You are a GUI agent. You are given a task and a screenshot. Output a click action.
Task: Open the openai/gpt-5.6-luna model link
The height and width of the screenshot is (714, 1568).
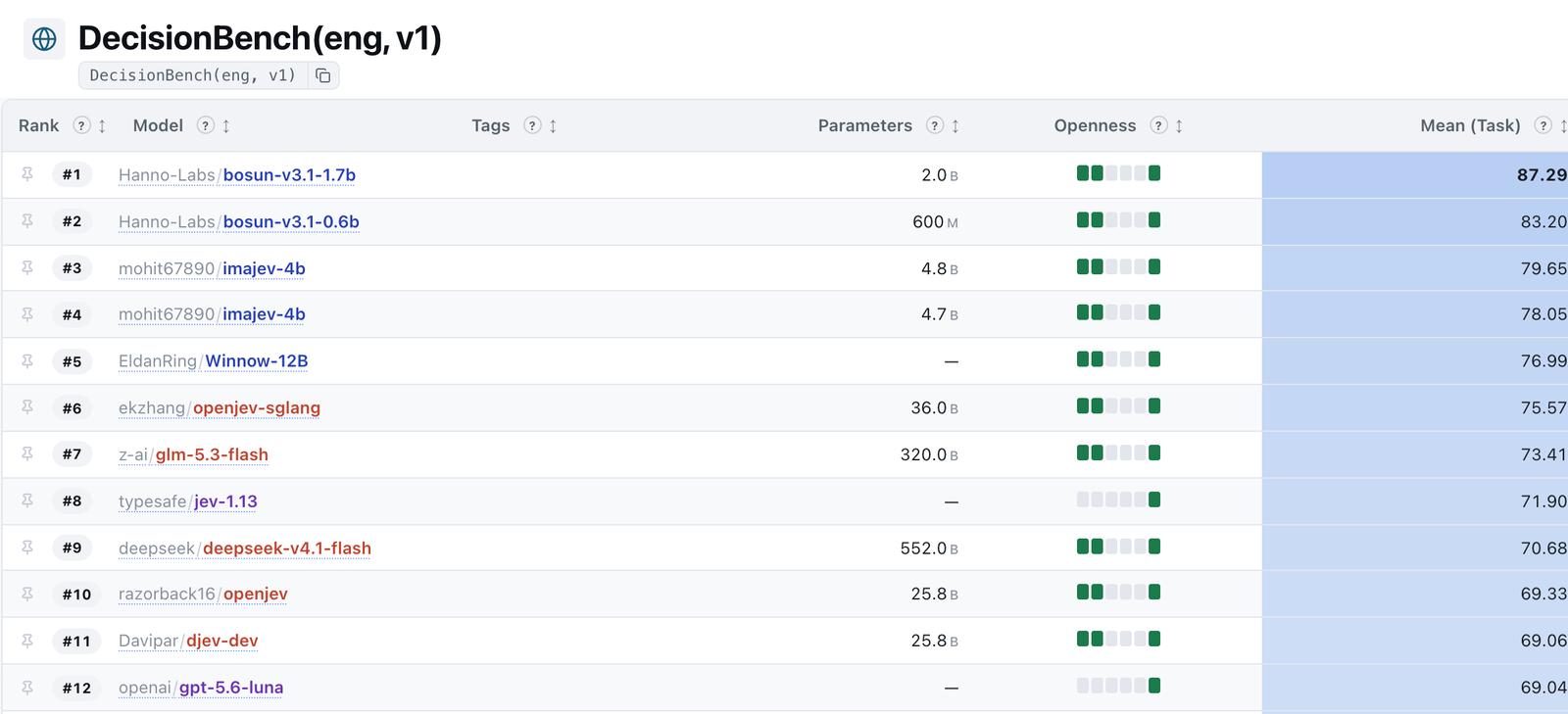point(201,688)
